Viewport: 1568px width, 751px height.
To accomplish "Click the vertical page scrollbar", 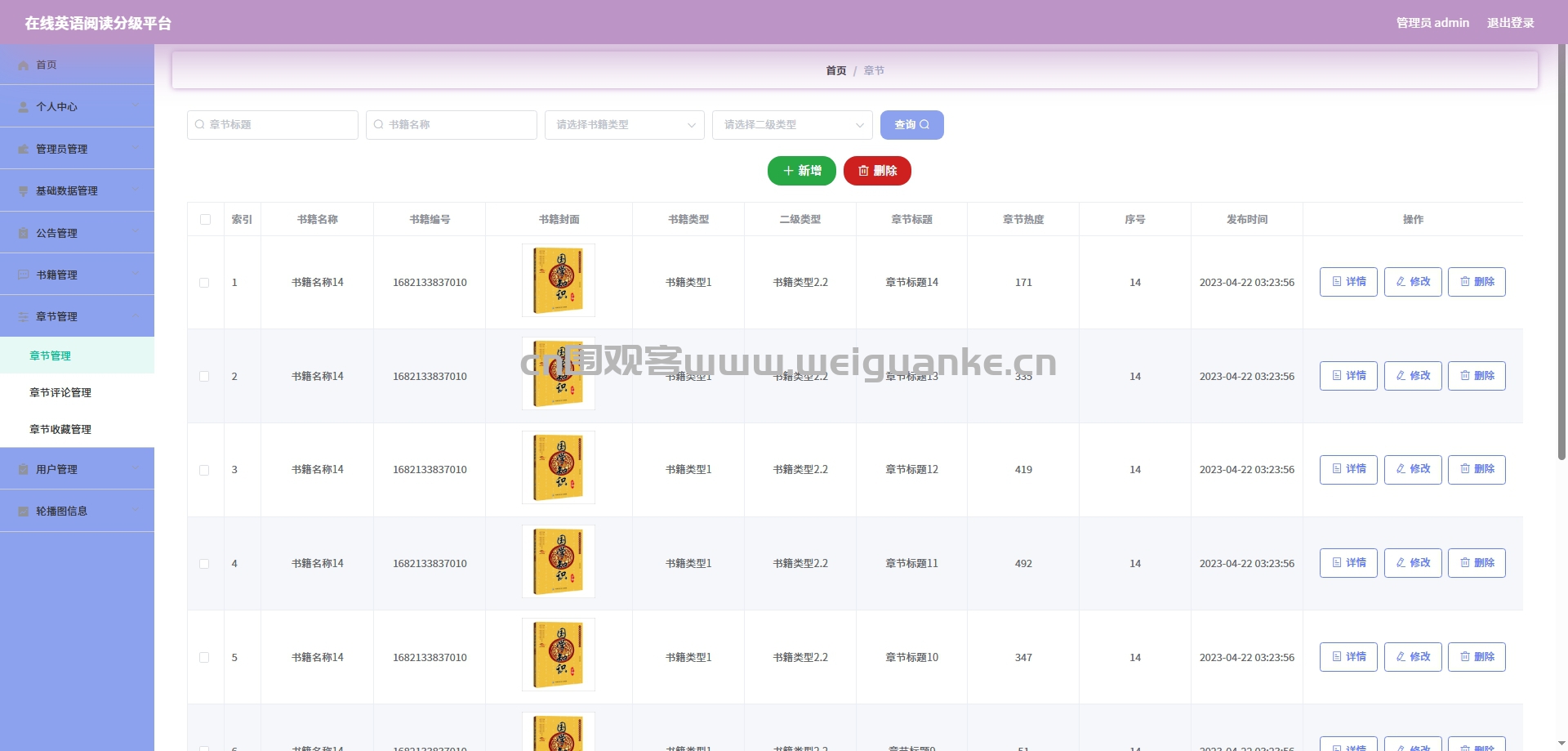I will coord(1561,253).
